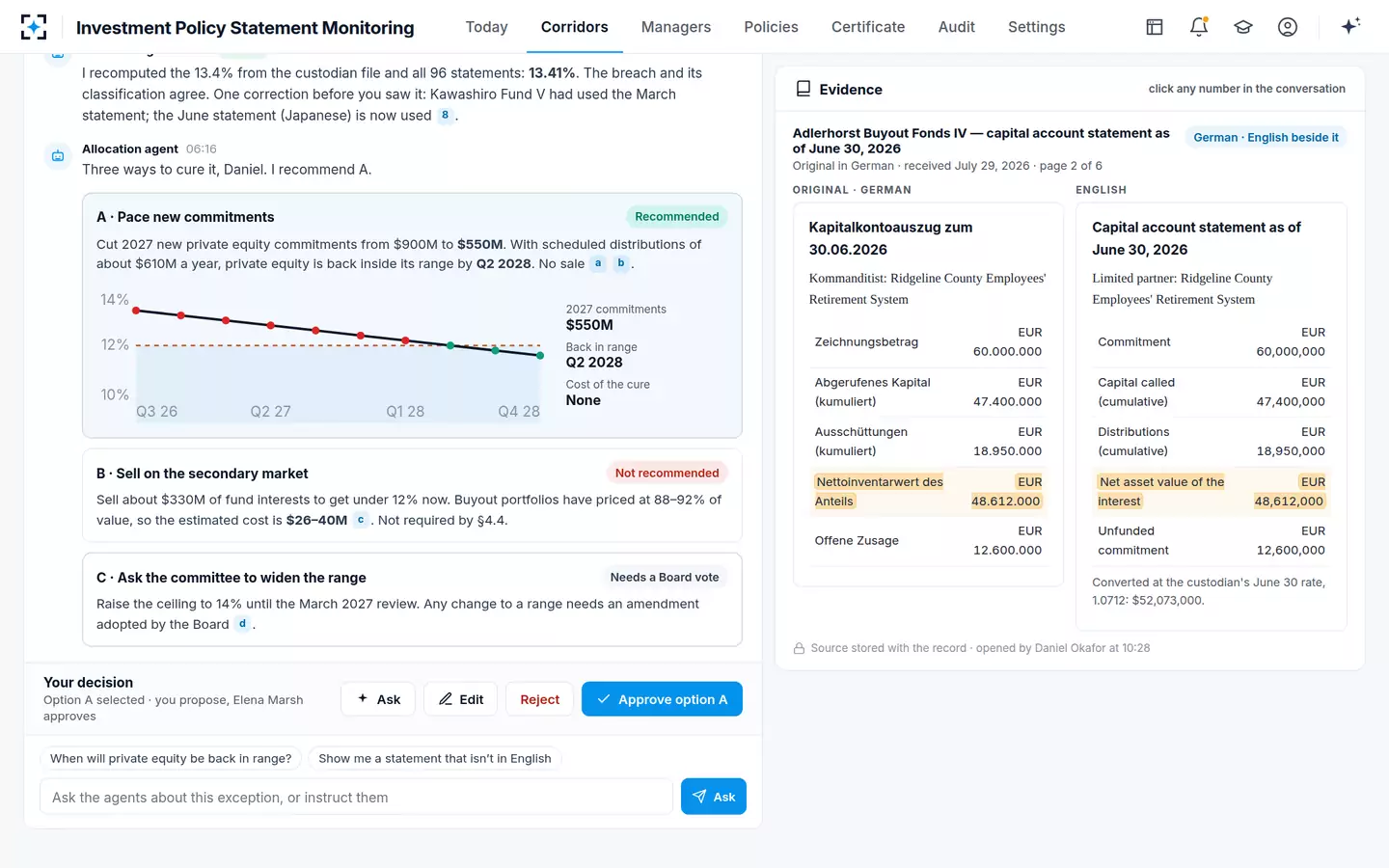Click the Allocation agent avatar icon
This screenshot has width=1389, height=868.
58,155
